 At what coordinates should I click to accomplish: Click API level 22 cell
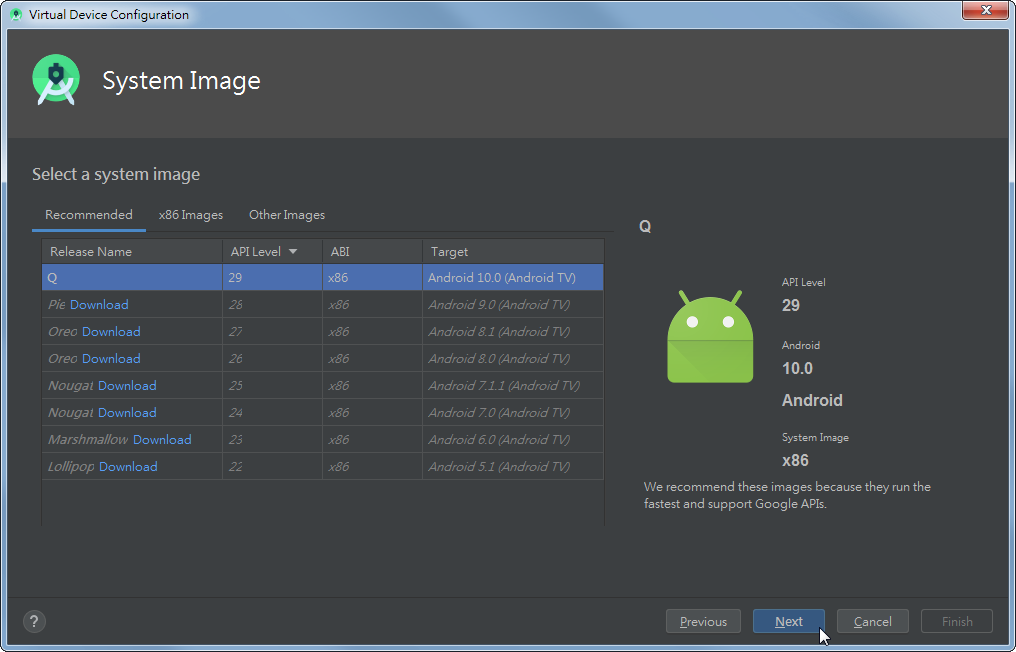273,467
